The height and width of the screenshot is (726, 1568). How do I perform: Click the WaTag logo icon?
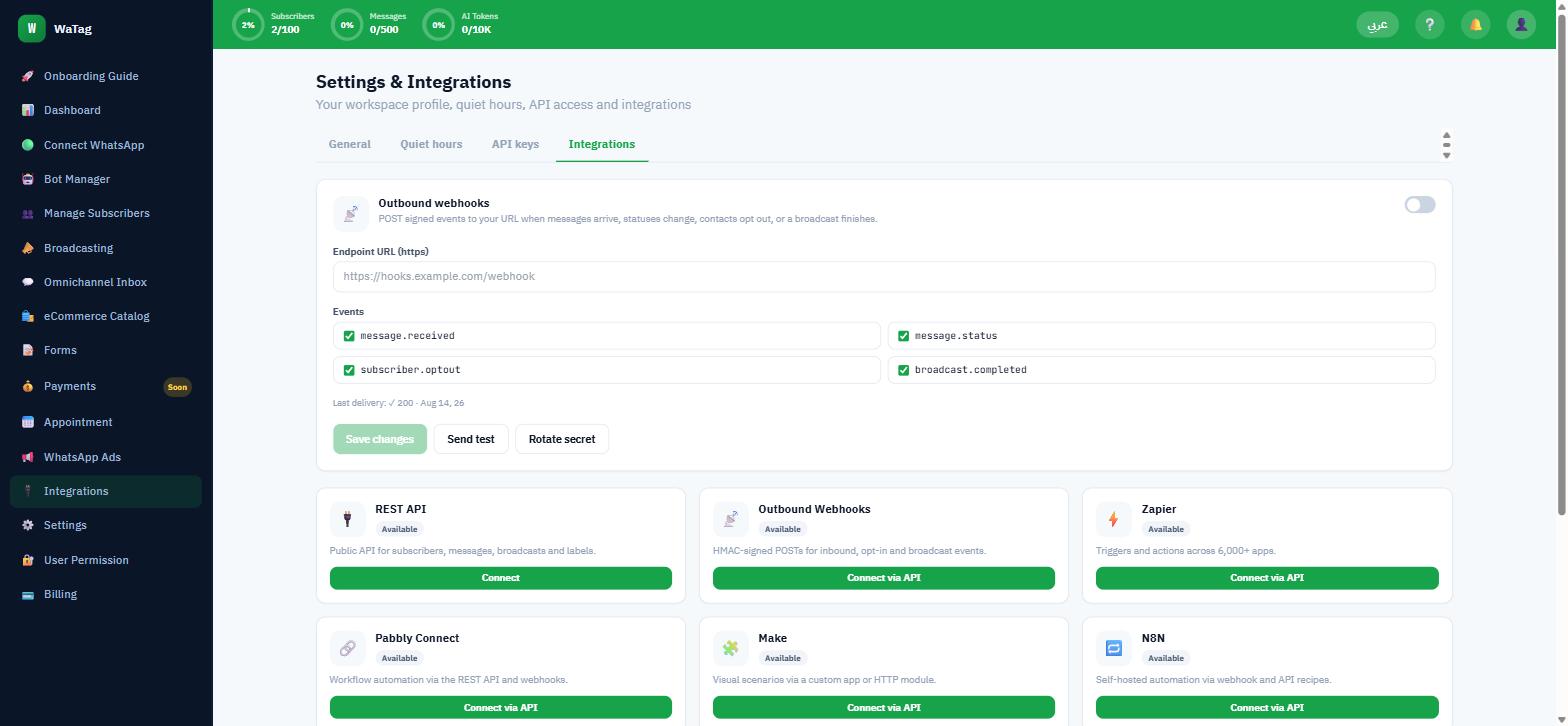pos(32,29)
